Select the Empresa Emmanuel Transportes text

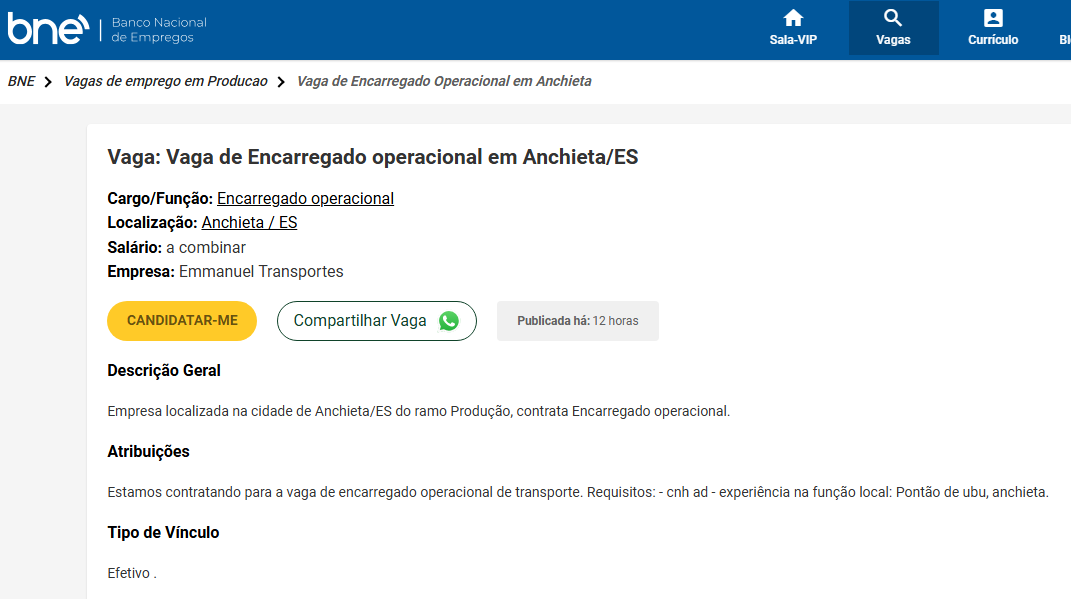pos(225,272)
